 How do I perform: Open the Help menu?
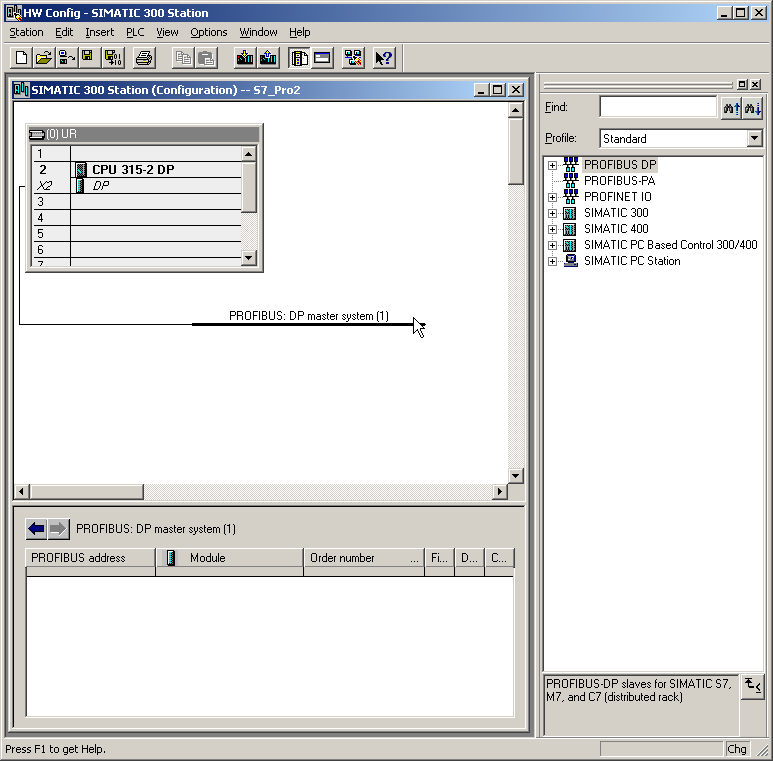point(300,33)
